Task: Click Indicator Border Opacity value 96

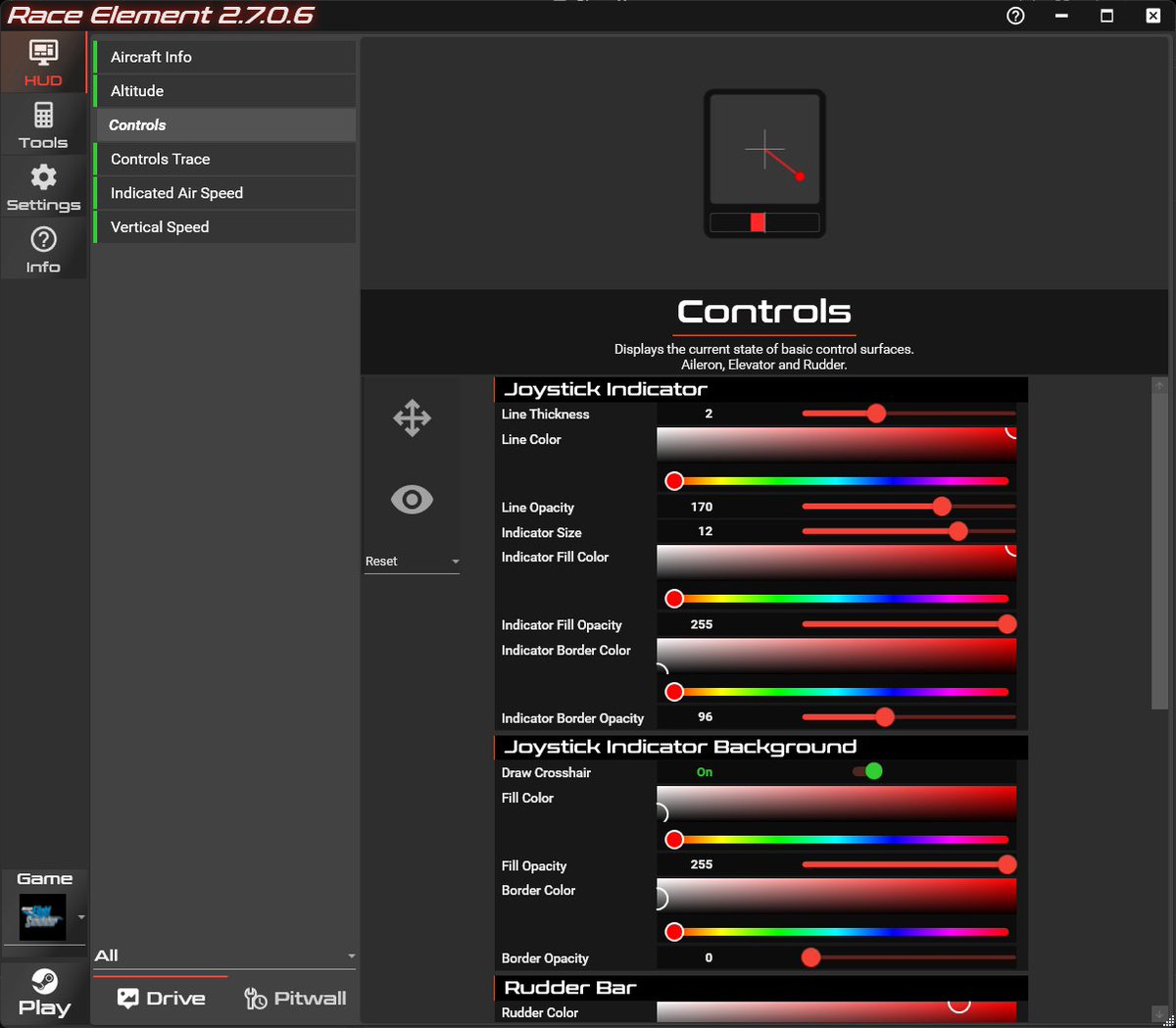Action: pyautogui.click(x=705, y=717)
